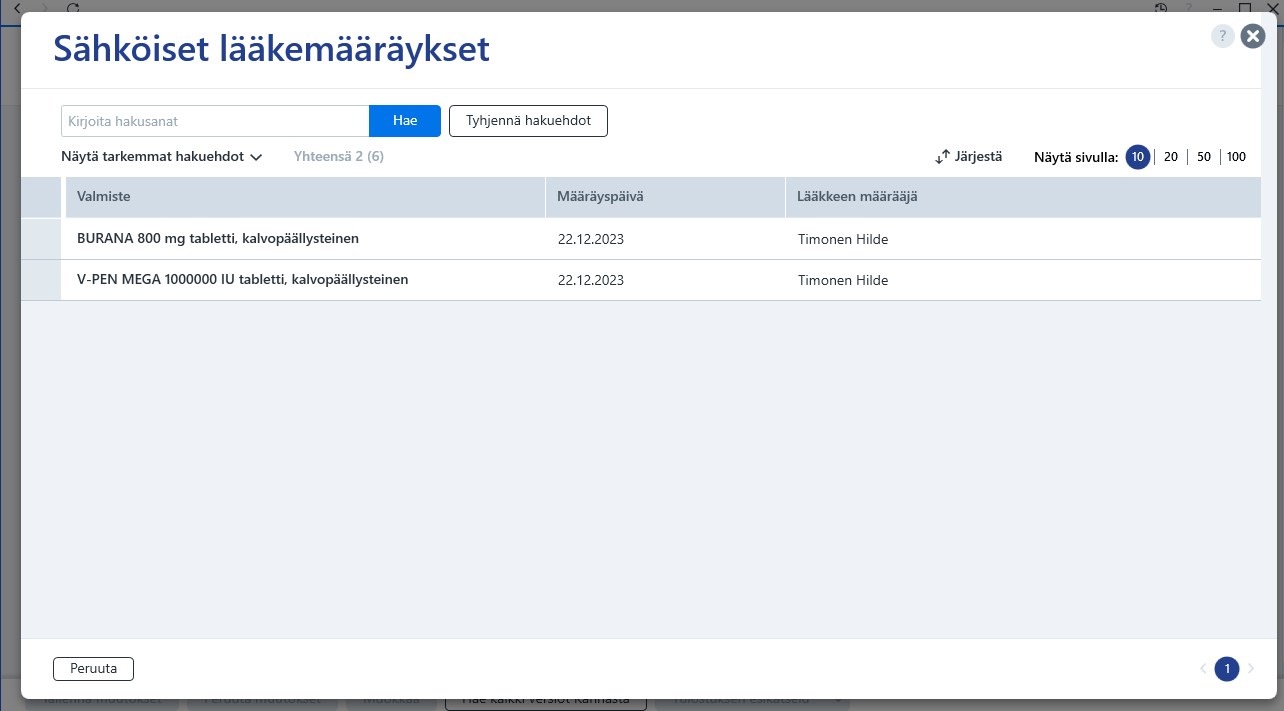Click the browser reload icon

[x=73, y=6]
